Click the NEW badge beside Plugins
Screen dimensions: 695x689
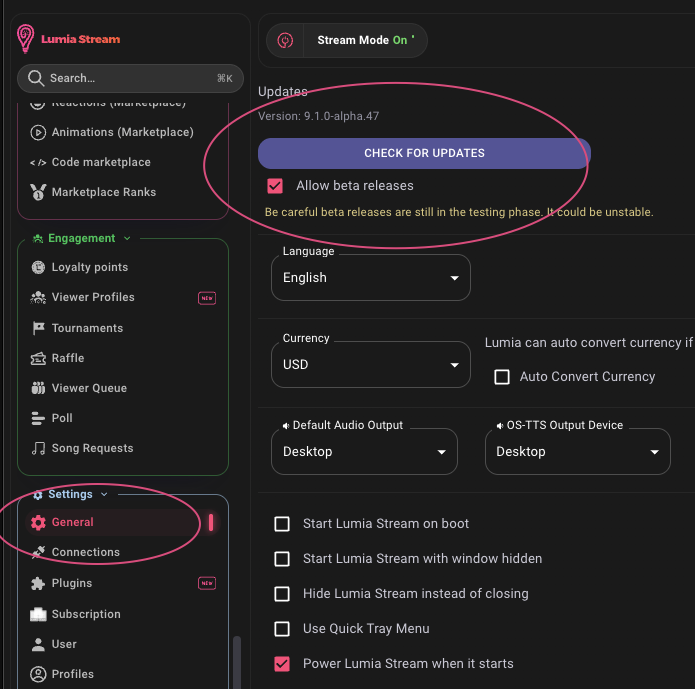coord(207,583)
